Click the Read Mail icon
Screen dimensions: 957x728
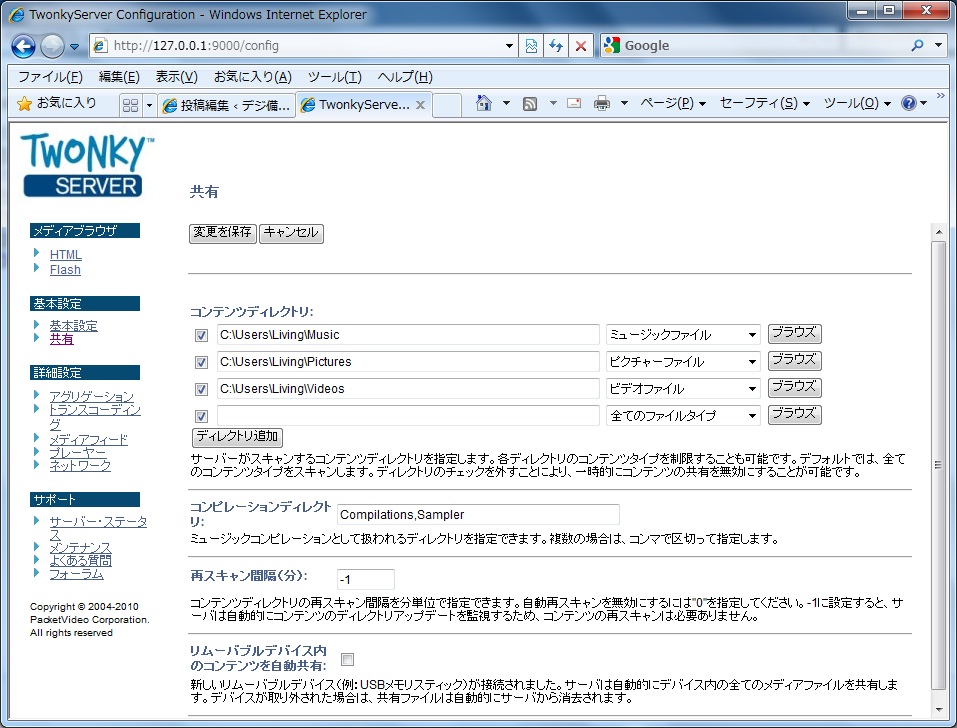(574, 103)
